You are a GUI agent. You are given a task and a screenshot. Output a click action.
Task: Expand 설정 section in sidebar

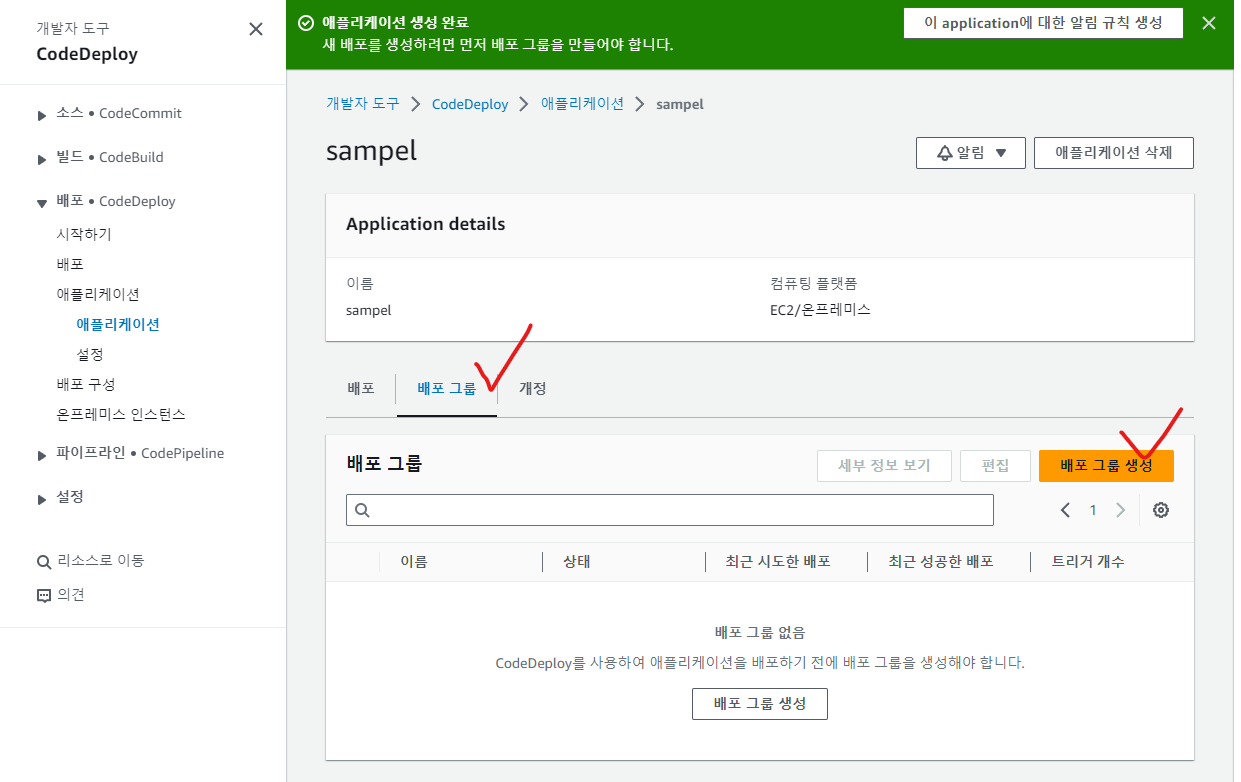pyautogui.click(x=41, y=499)
